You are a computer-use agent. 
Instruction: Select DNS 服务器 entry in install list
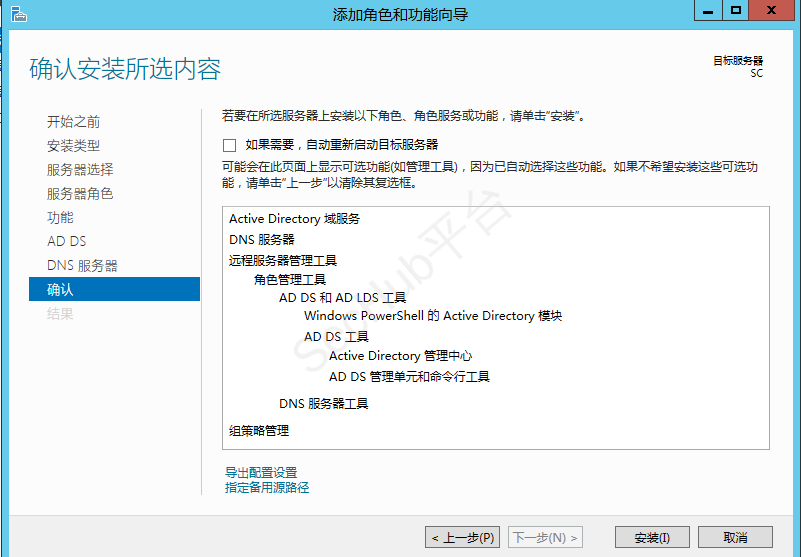[x=262, y=240]
